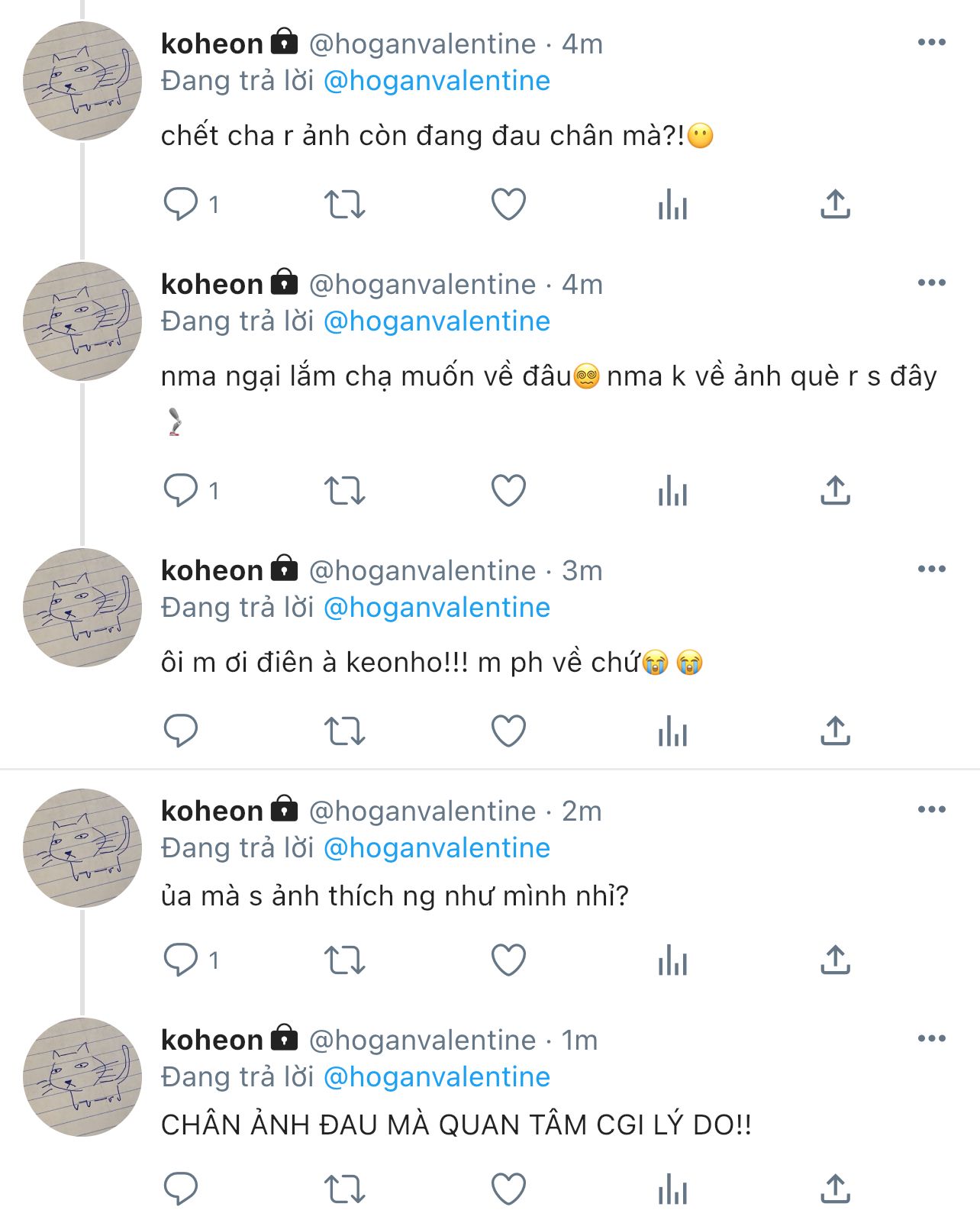This screenshot has width=980, height=1223.
Task: Share the "chết cha r" tweet
Action: point(835,204)
